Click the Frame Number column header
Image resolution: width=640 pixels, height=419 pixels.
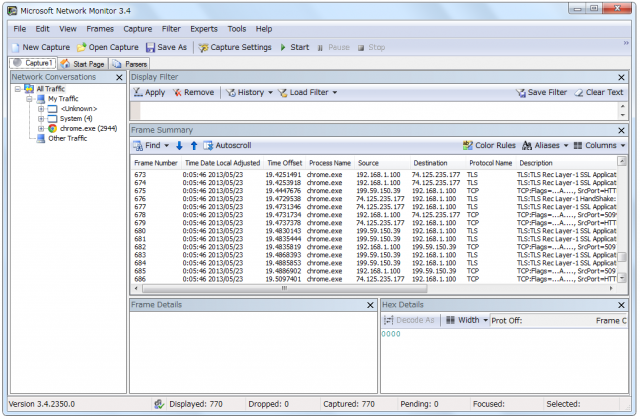click(156, 163)
